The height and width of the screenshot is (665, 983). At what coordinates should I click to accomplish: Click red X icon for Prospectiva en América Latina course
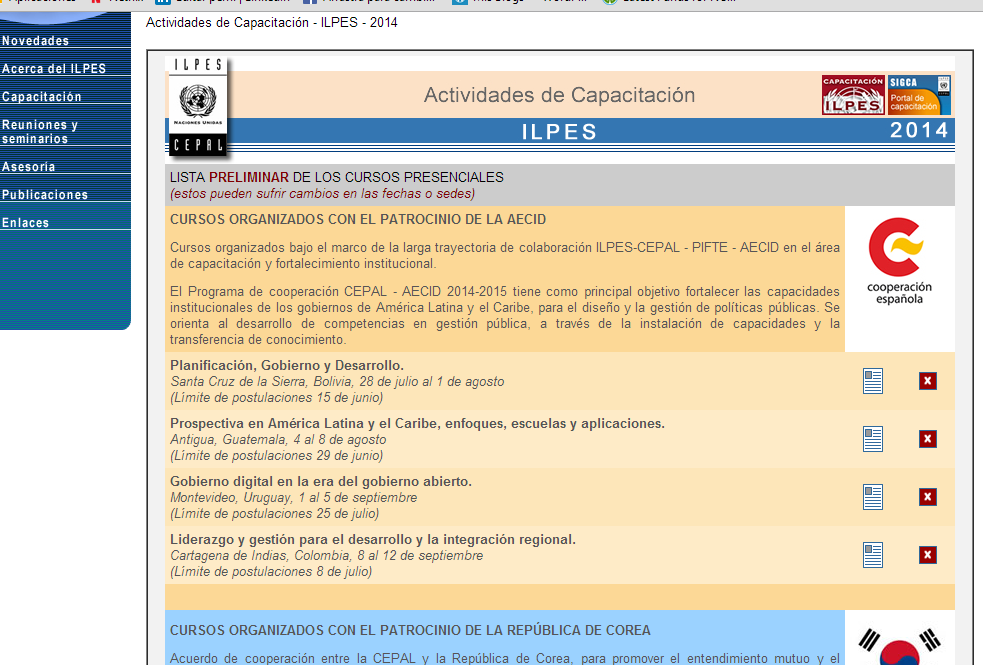tap(928, 439)
